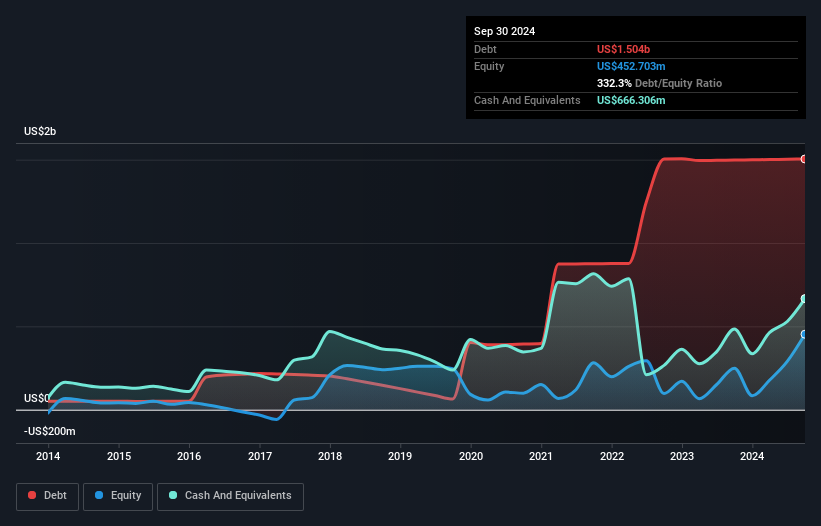The image size is (821, 526).
Task: Click the 2022 x-axis label
Action: coord(612,456)
